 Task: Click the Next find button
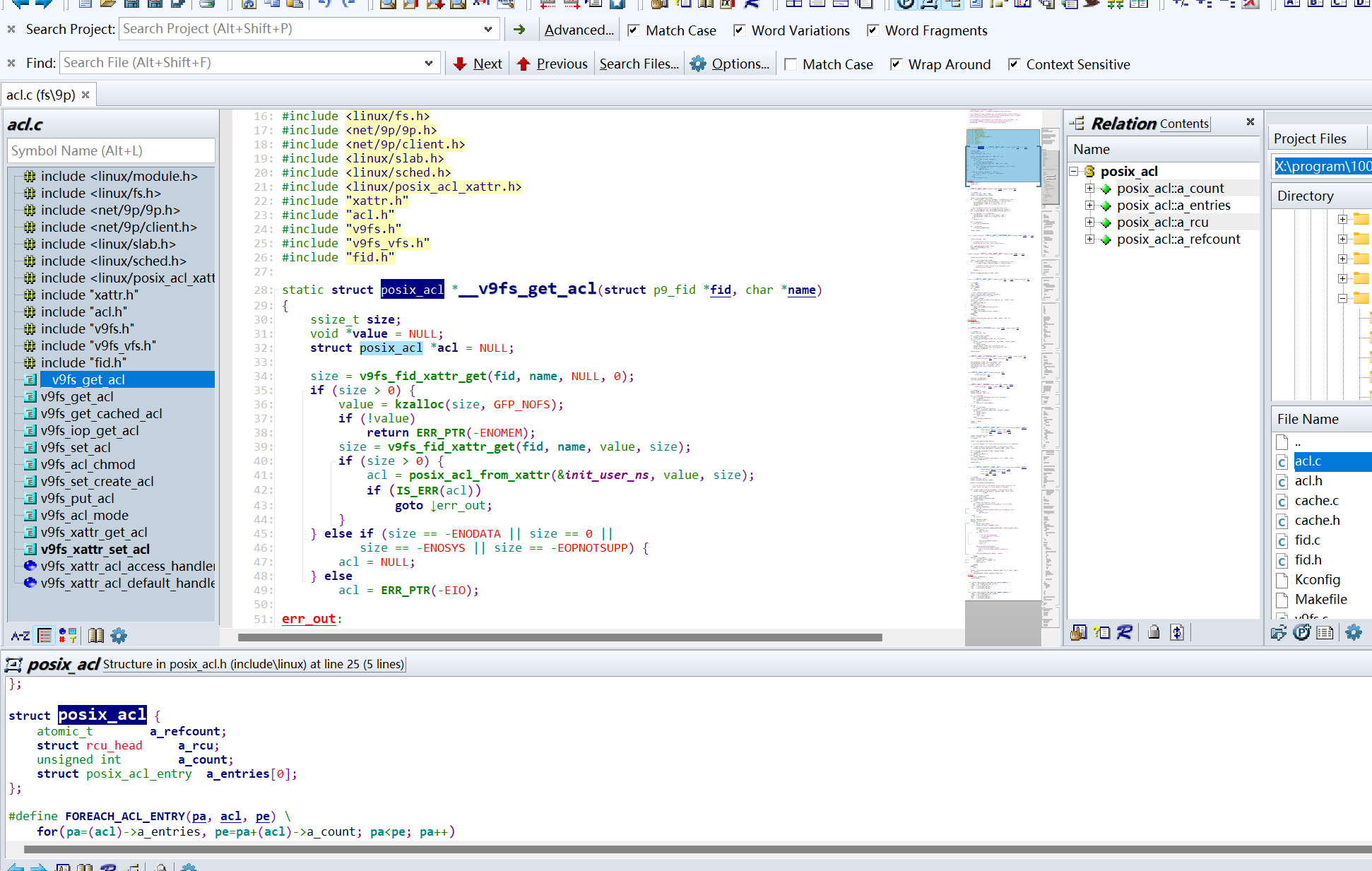tap(478, 64)
